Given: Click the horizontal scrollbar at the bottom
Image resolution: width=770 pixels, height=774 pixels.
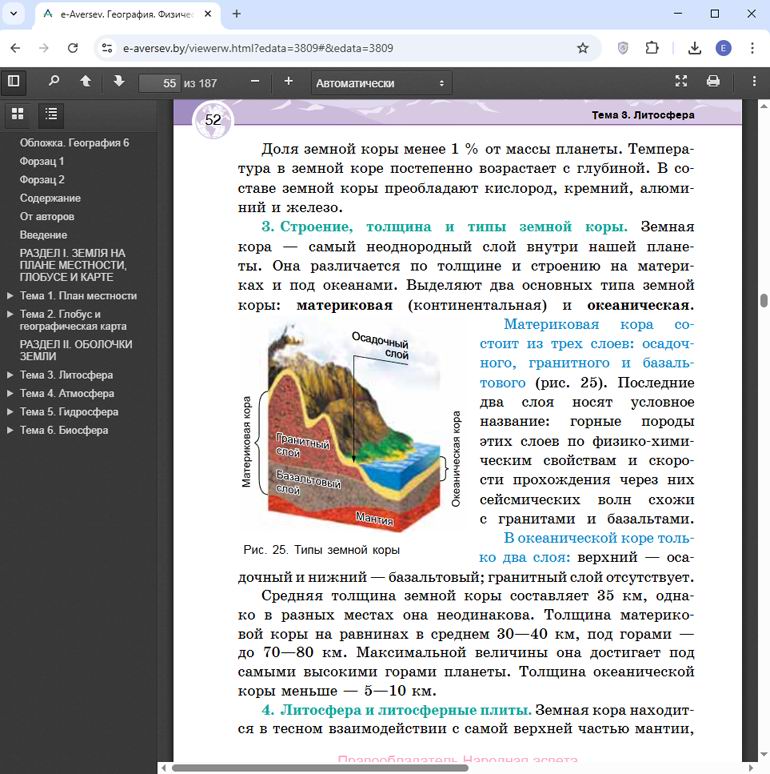Looking at the screenshot, I should [320, 767].
